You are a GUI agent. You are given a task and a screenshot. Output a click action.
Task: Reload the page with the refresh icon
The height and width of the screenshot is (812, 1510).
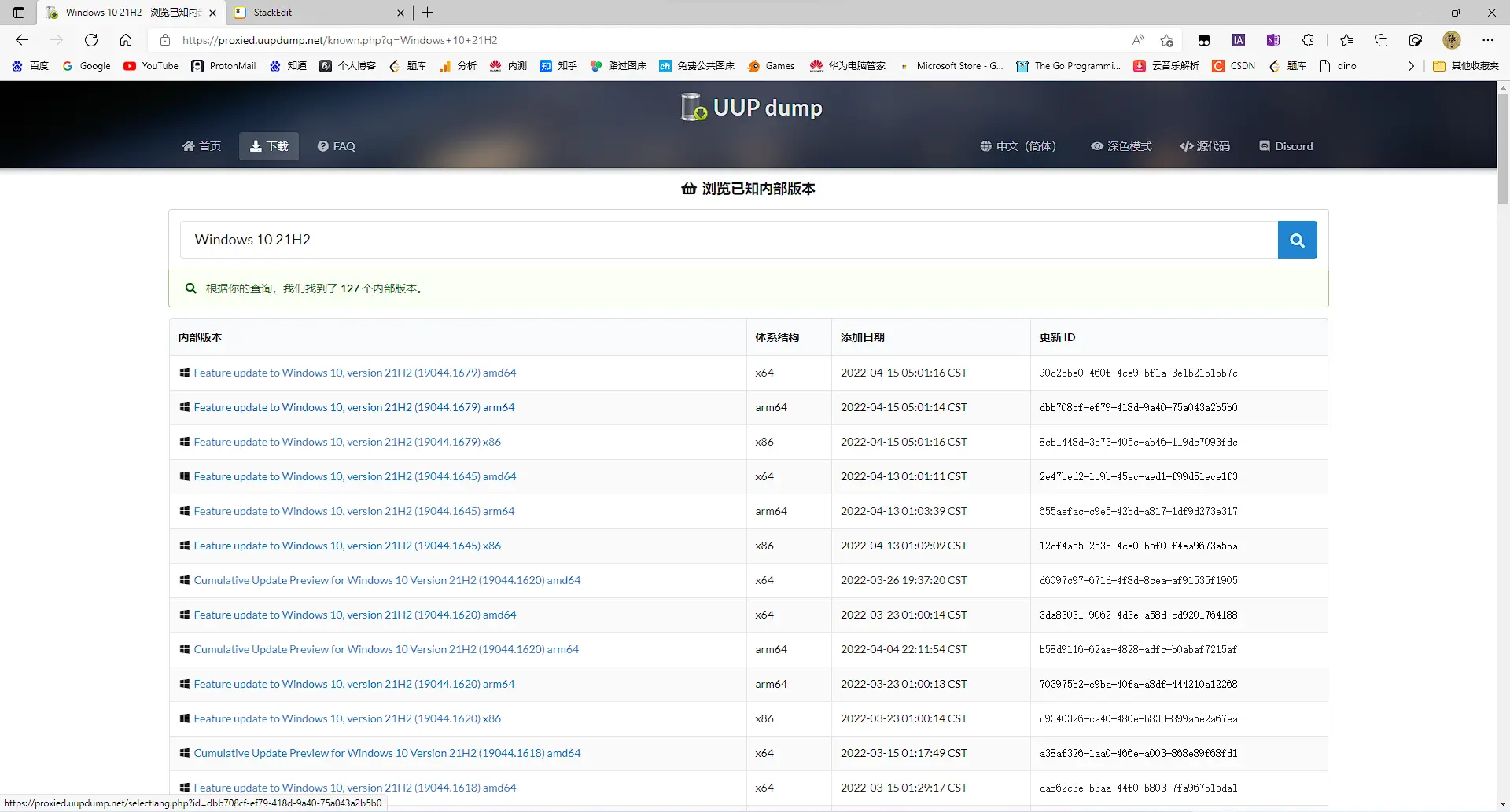91,40
